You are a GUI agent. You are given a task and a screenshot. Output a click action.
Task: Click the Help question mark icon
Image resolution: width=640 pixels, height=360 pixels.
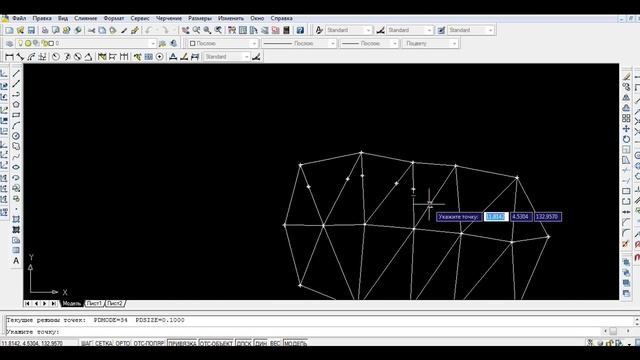(x=300, y=31)
